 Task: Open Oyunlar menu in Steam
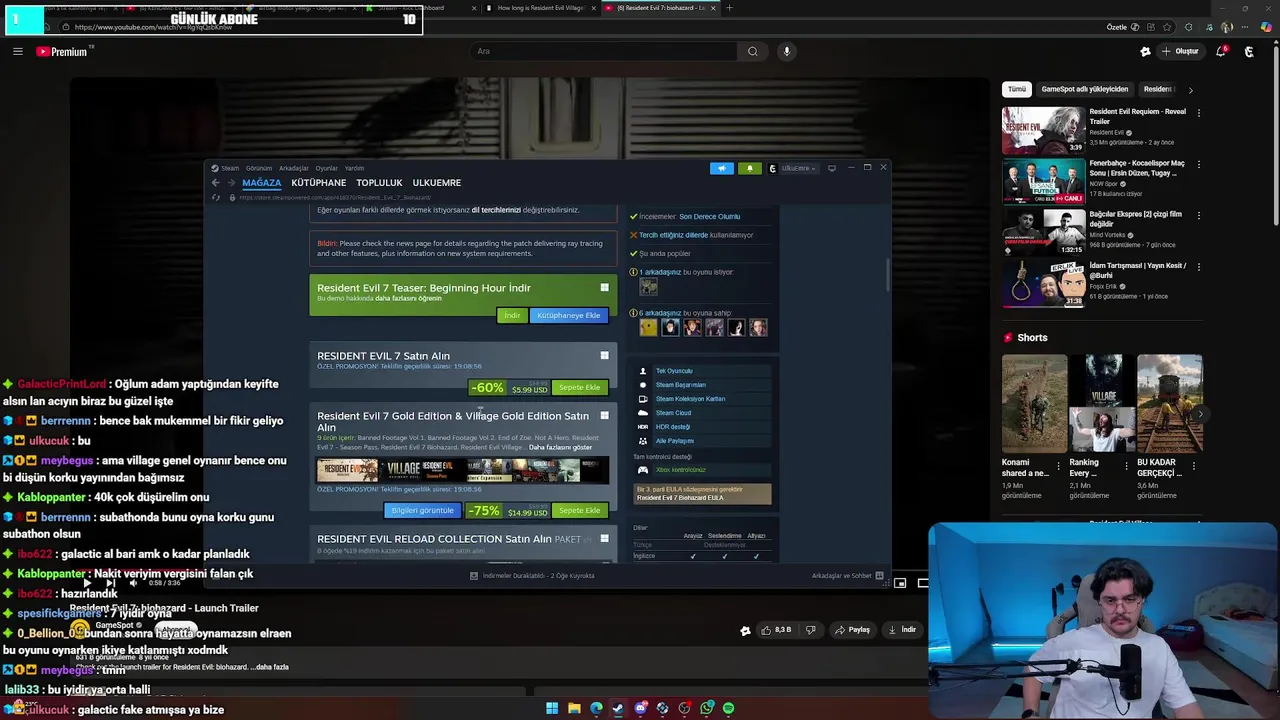click(326, 168)
